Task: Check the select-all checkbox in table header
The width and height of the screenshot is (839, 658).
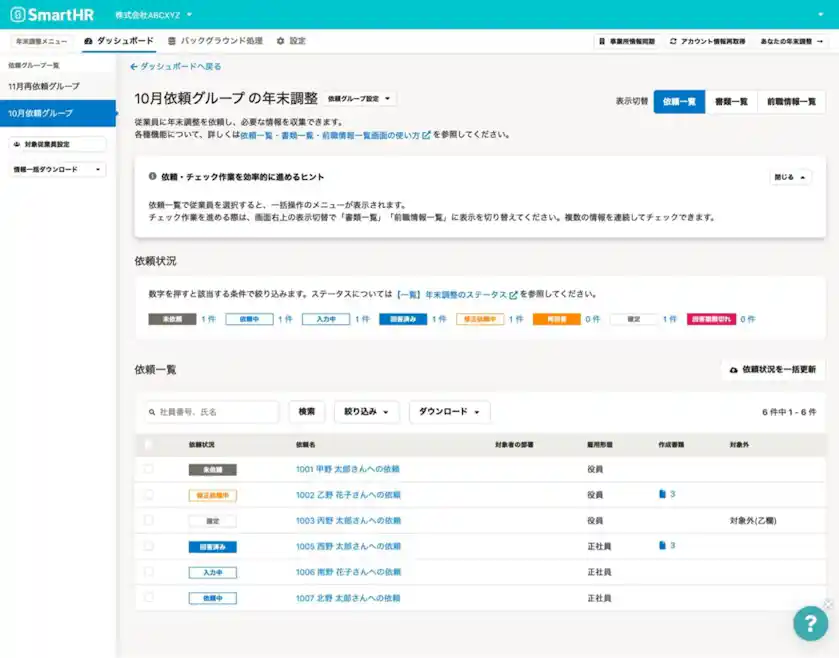Action: click(x=148, y=444)
